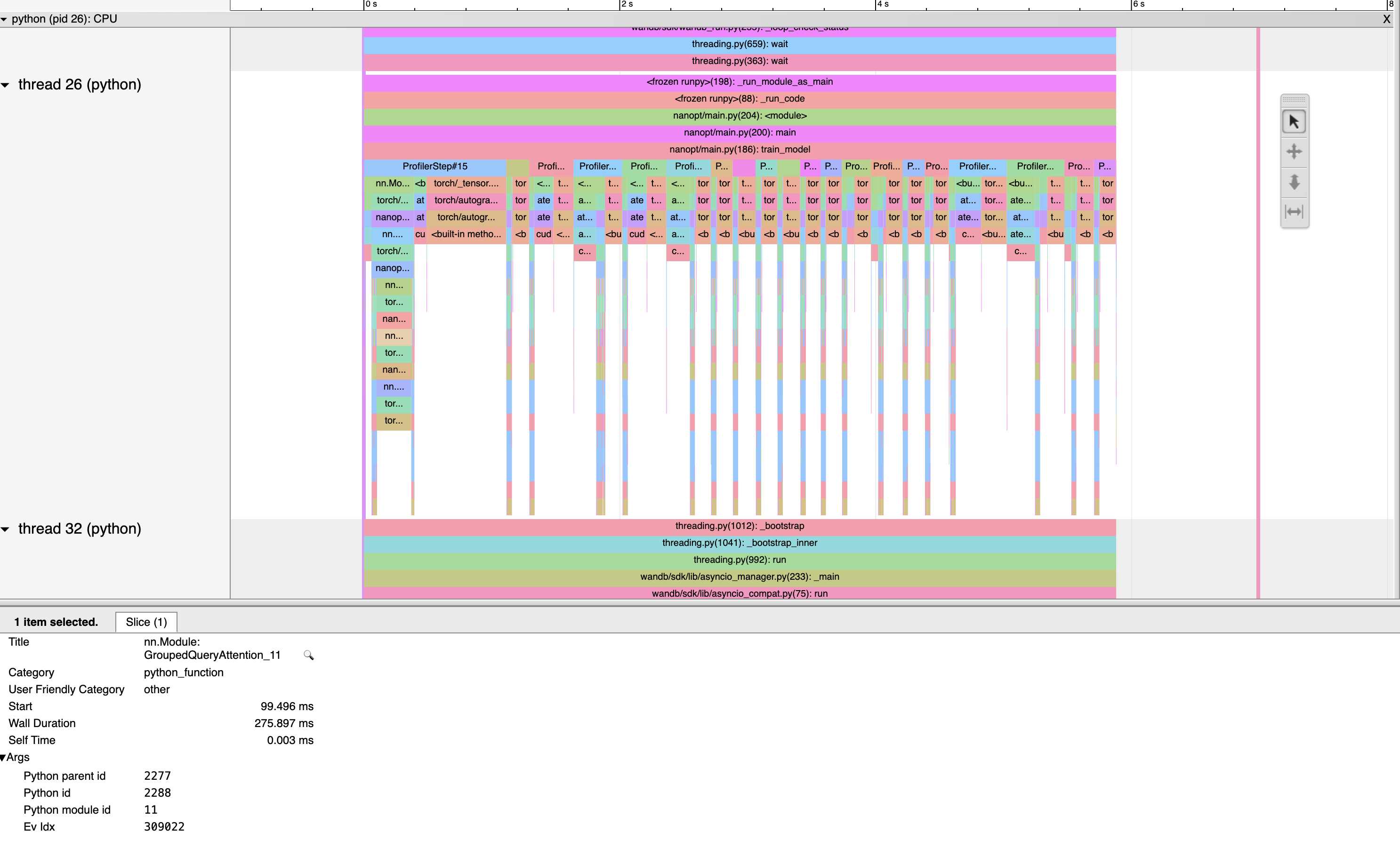This screenshot has height=848, width=1400.
Task: Select the threading.py(1012) _bootstrap slice
Action: coord(739,526)
